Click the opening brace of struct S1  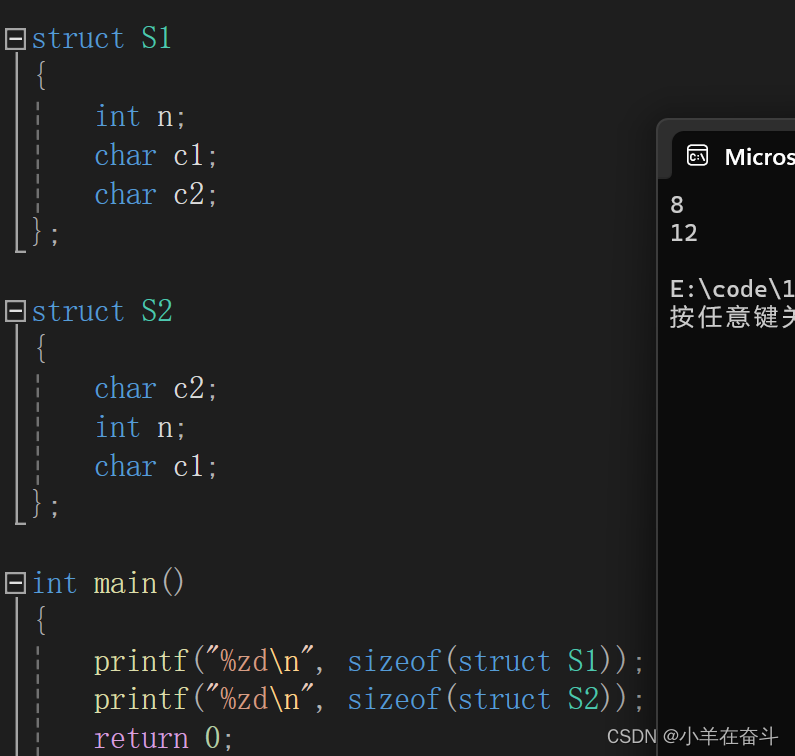[41, 76]
